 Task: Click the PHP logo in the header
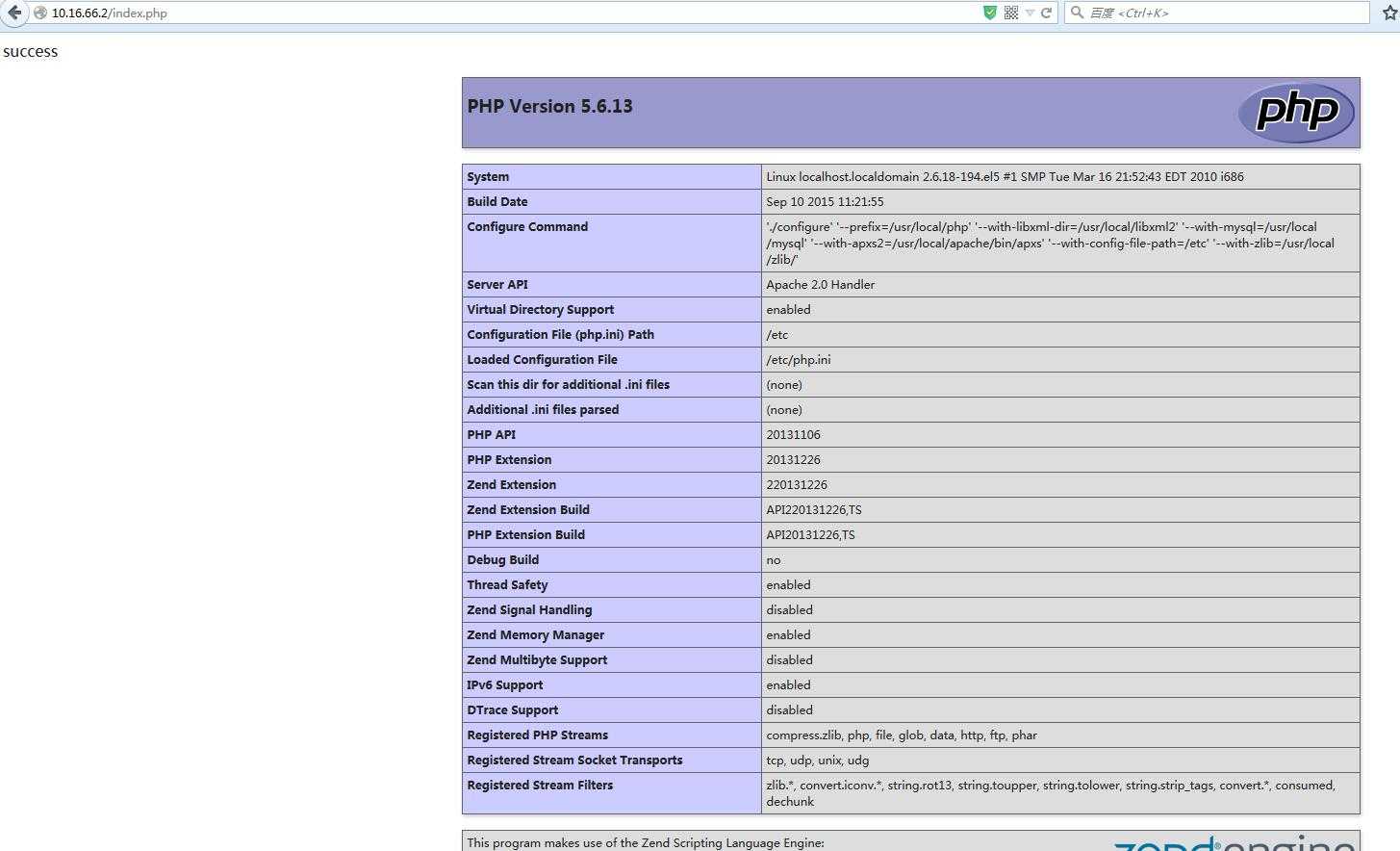coord(1296,113)
